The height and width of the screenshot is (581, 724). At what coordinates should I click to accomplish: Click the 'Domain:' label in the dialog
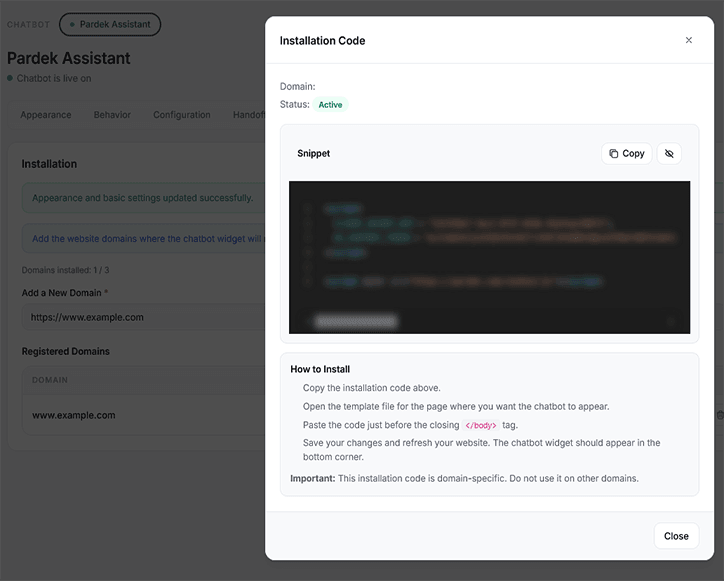pos(297,86)
